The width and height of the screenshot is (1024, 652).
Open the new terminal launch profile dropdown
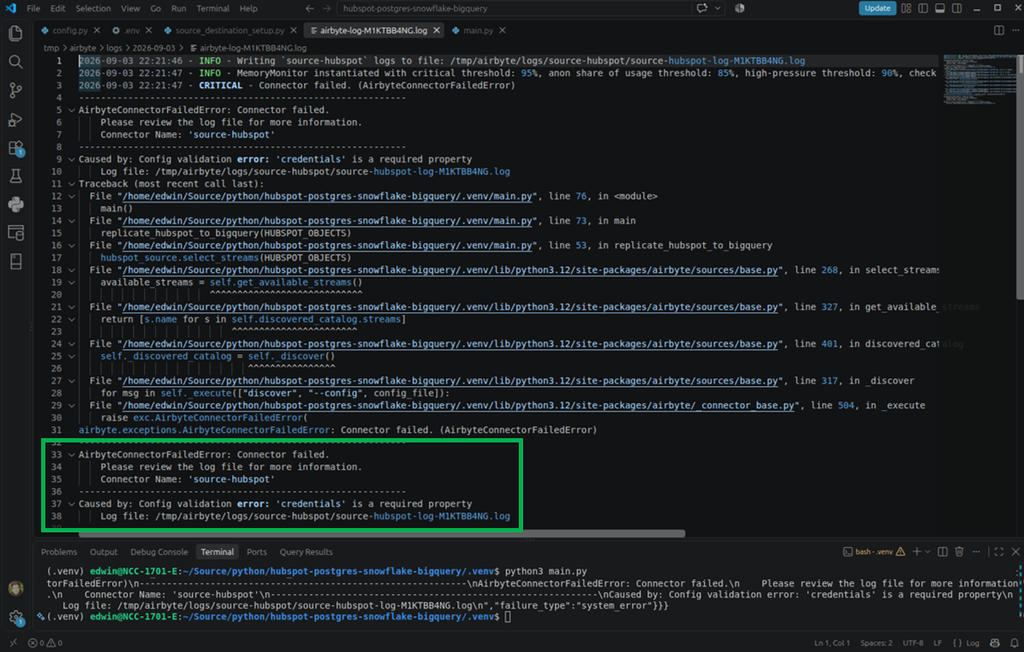click(x=927, y=551)
